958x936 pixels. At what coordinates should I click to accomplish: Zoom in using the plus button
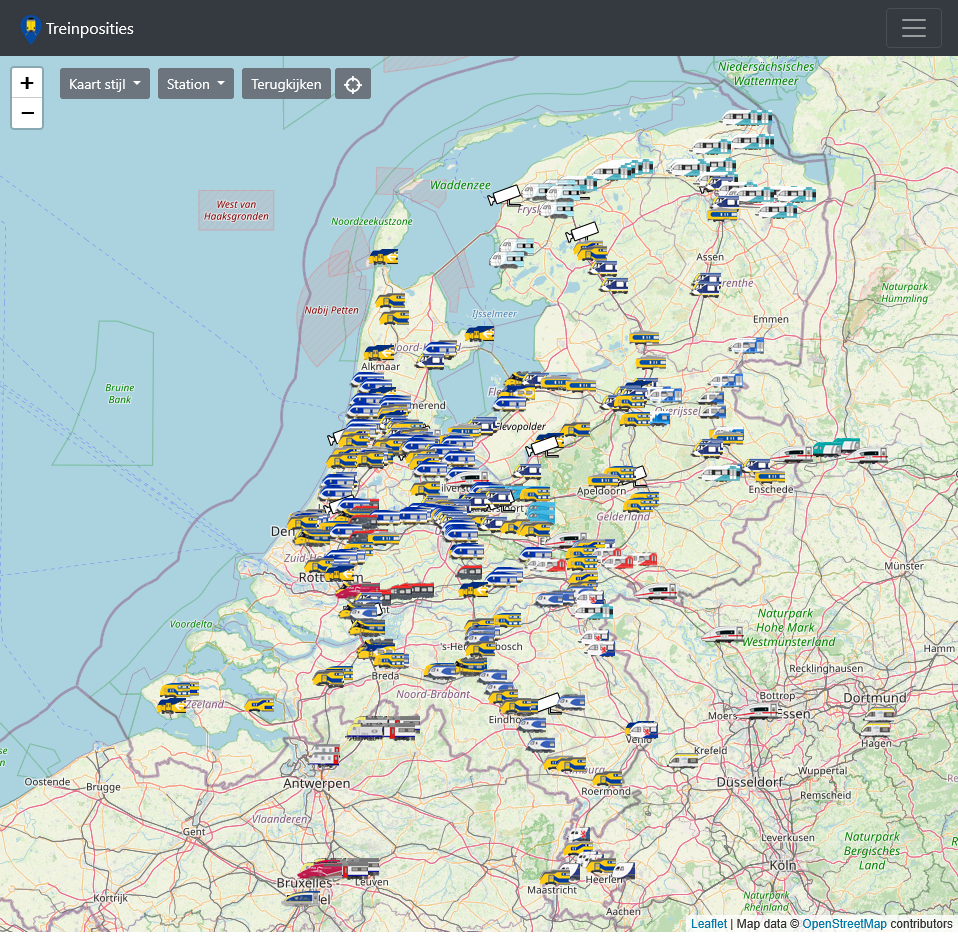(26, 83)
